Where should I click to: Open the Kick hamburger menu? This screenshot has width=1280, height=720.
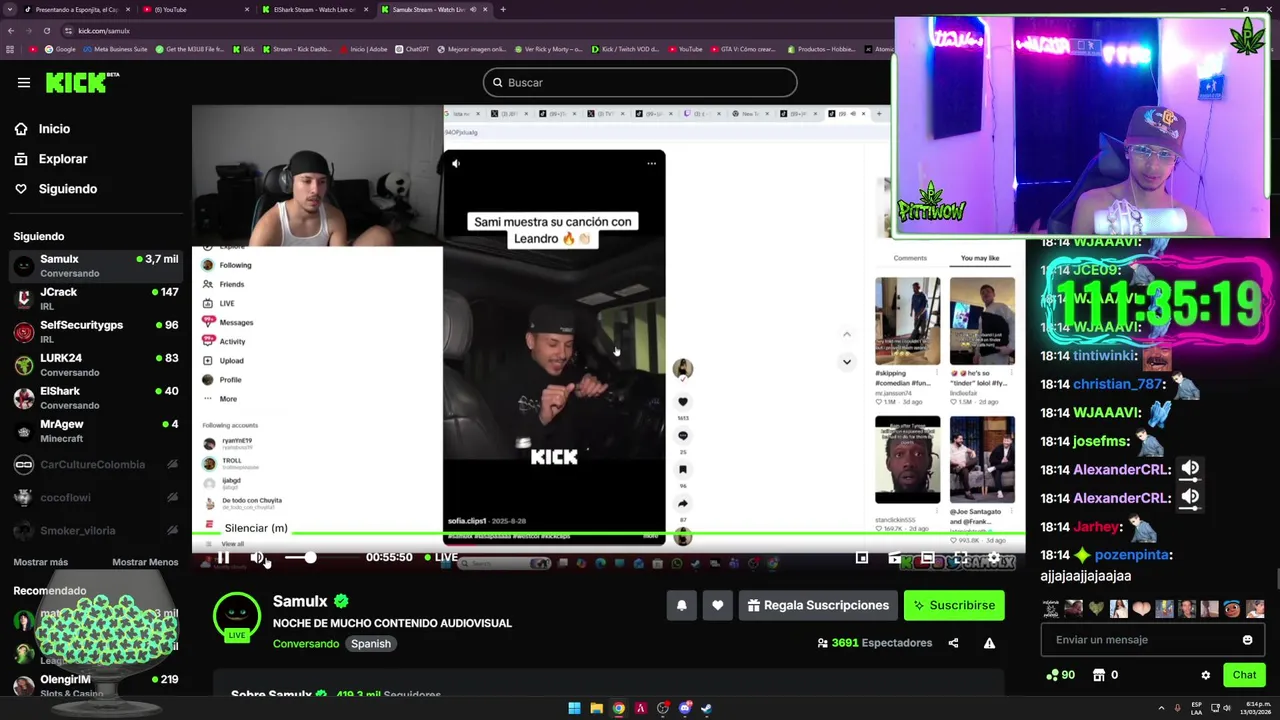tap(24, 83)
